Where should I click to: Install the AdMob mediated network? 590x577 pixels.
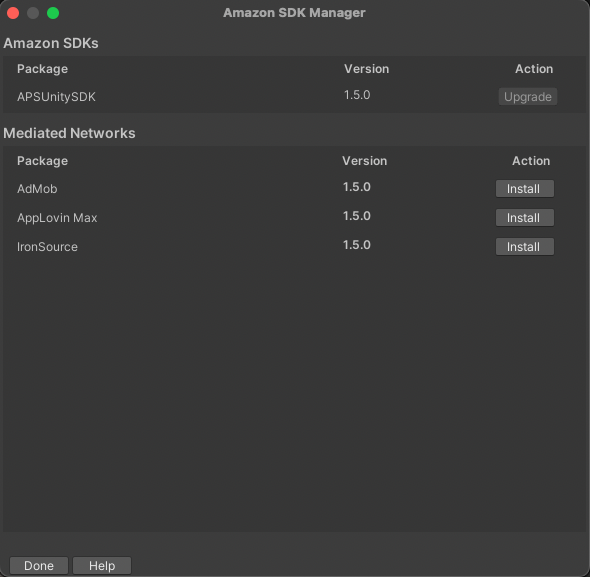[x=525, y=189]
